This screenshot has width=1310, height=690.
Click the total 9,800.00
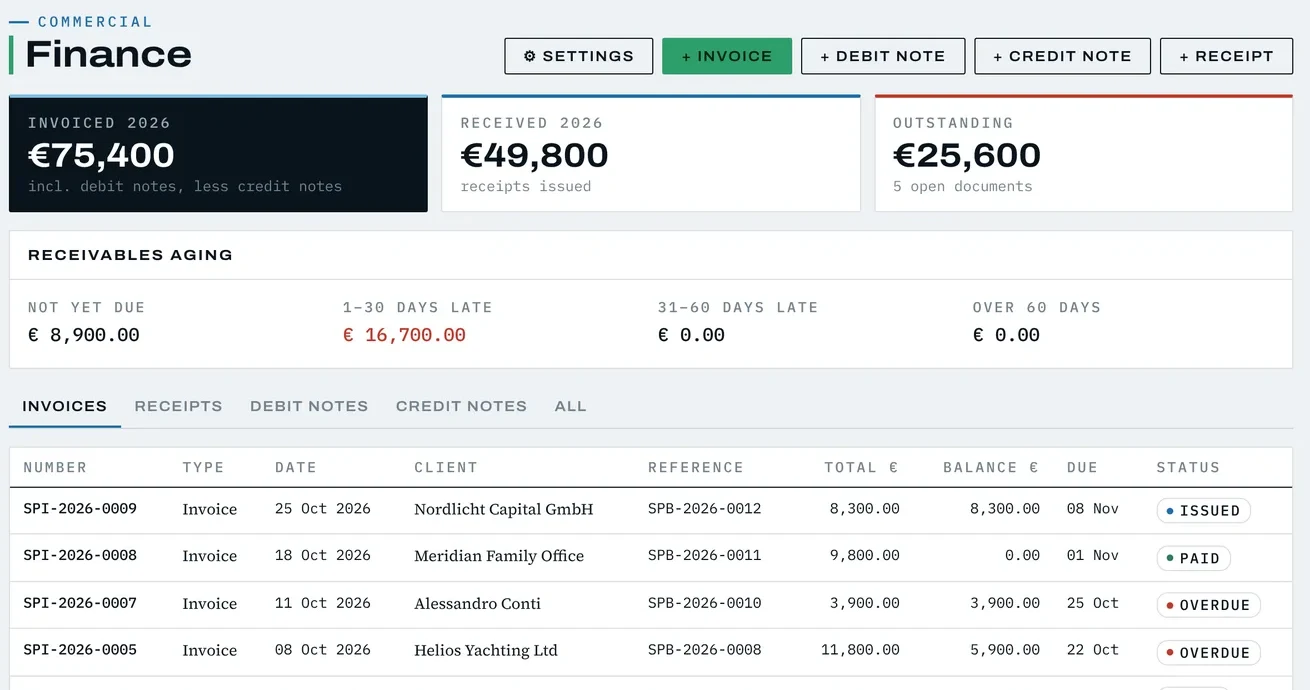pos(865,556)
